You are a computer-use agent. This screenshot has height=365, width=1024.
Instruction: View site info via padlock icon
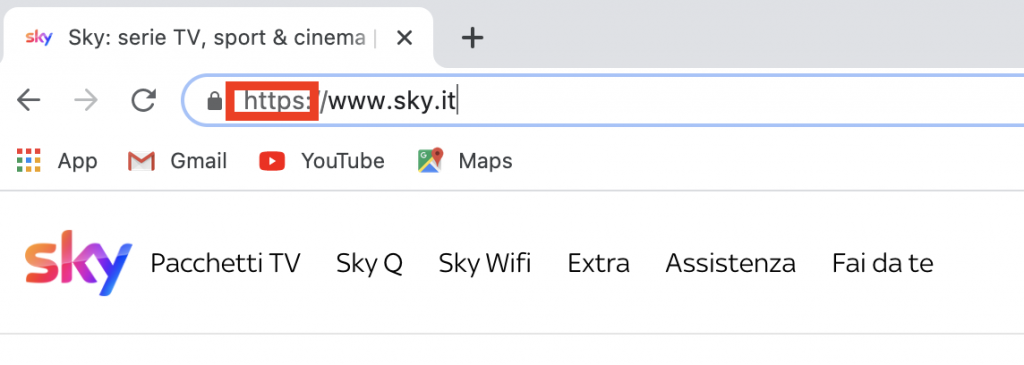[x=214, y=101]
